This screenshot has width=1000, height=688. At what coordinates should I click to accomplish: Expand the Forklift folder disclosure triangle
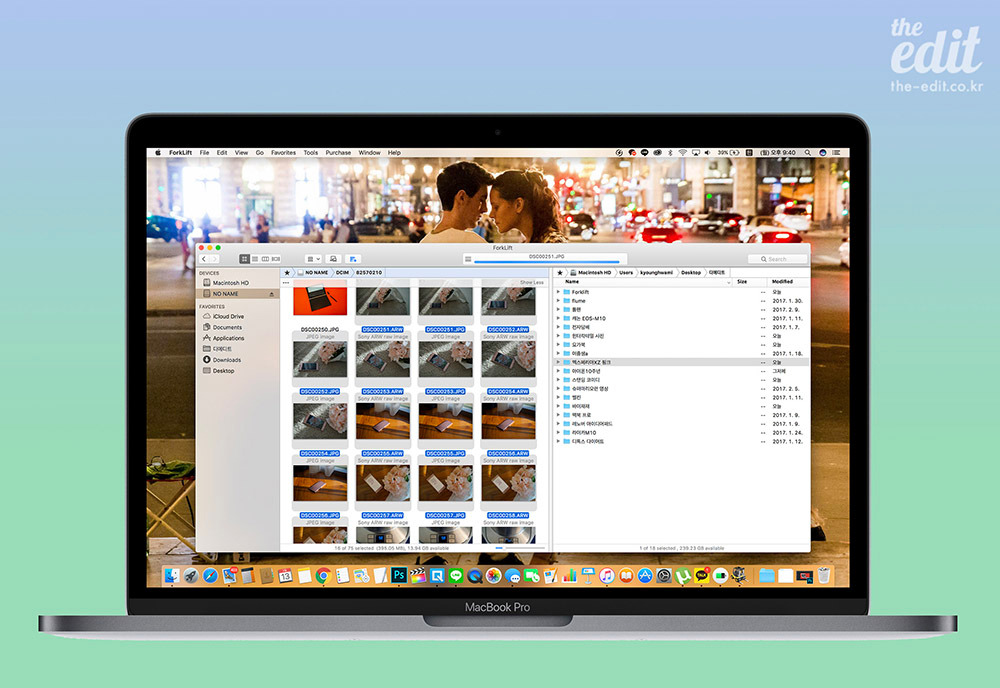click(x=559, y=292)
